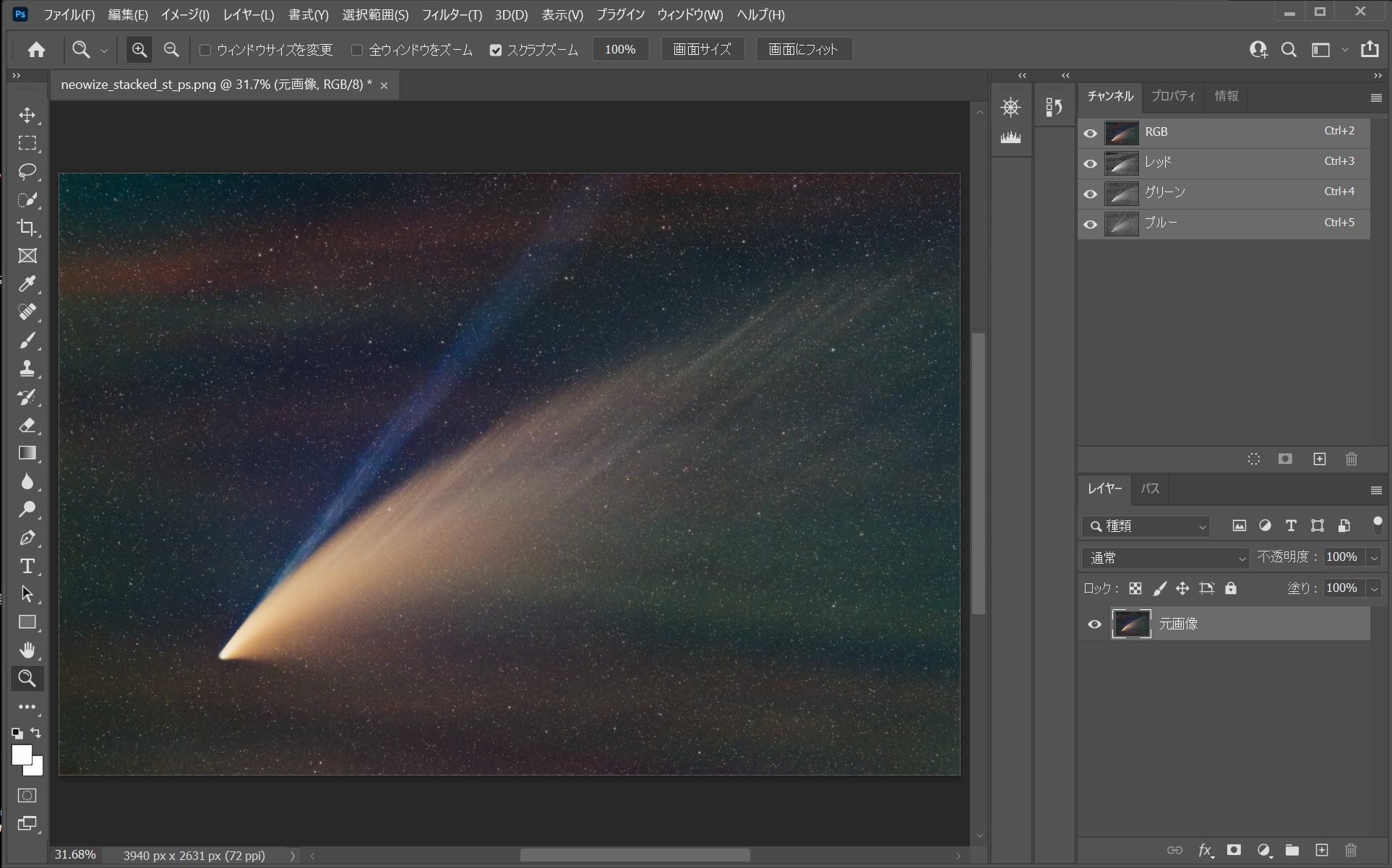The width and height of the screenshot is (1392, 868).
Task: Click the 画面にフィット button
Action: [x=803, y=50]
